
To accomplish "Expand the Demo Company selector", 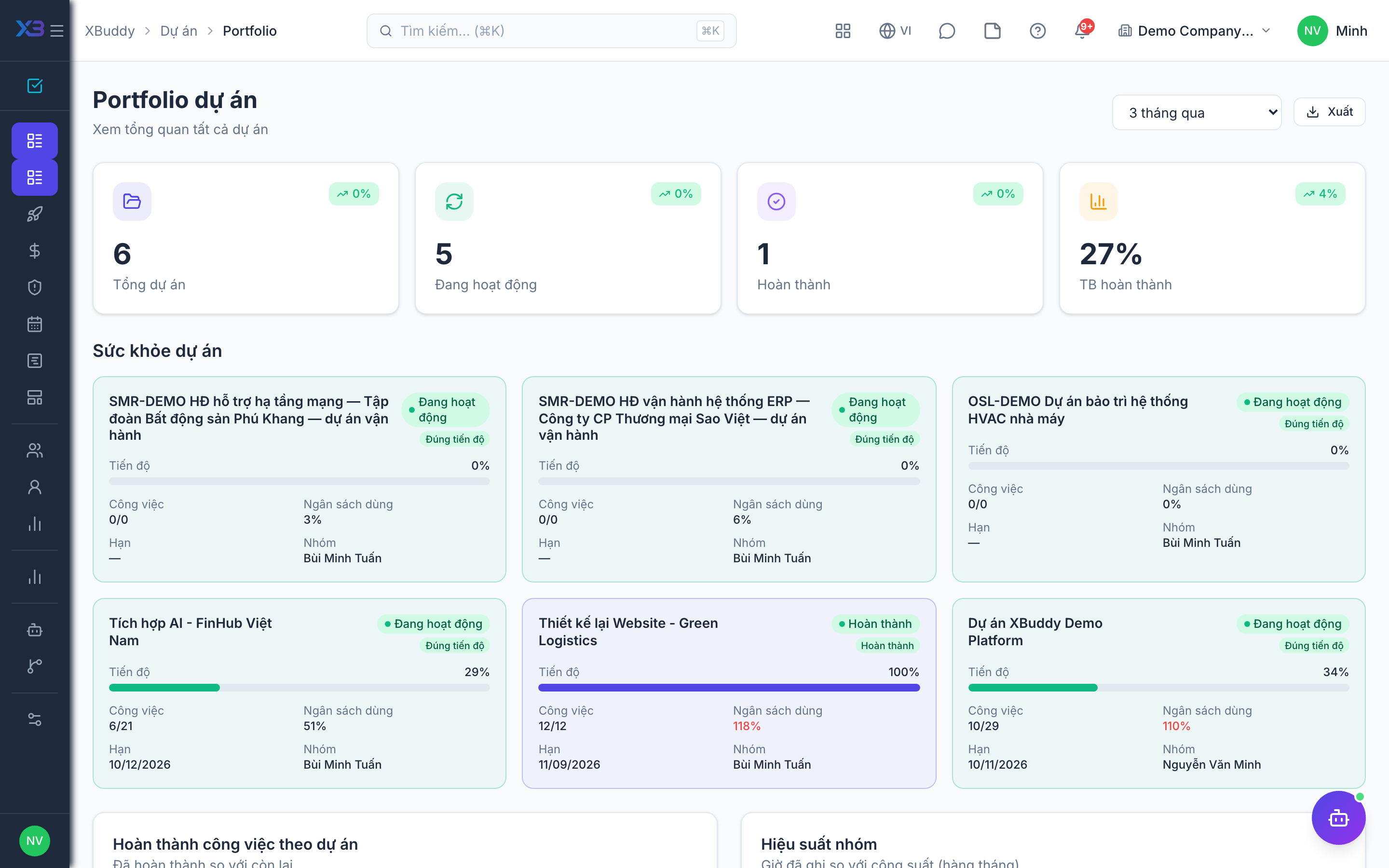I will pos(1194,30).
